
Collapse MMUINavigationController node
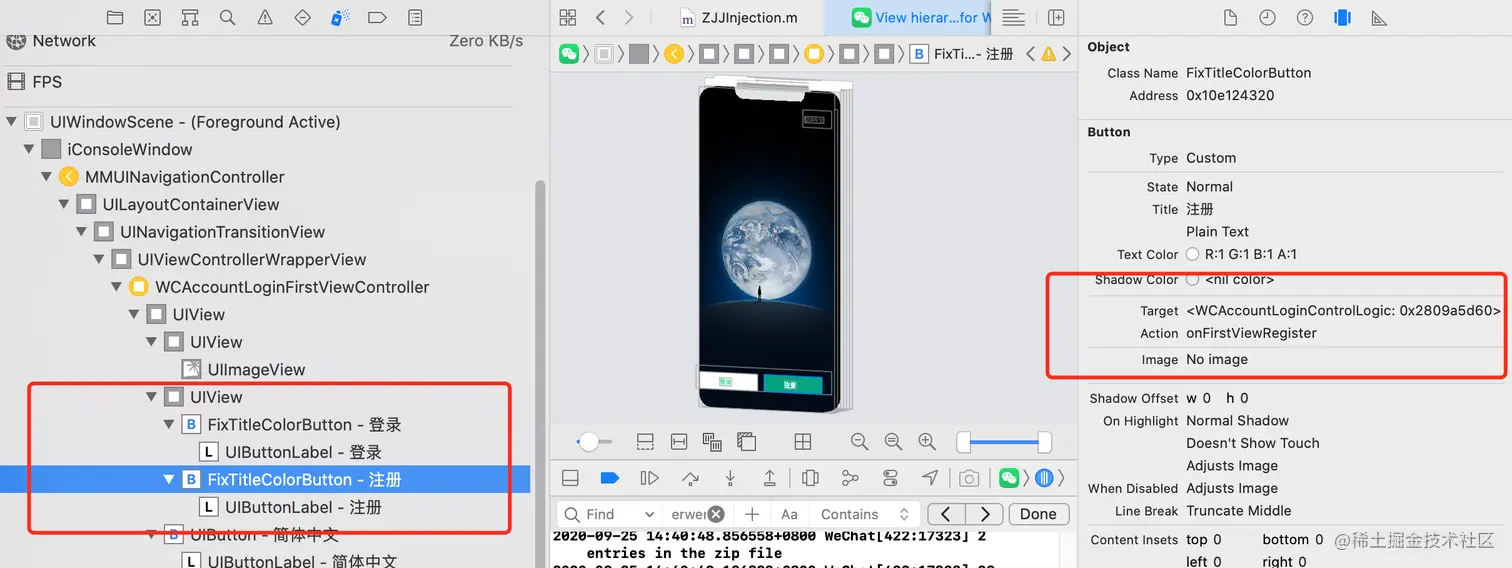click(x=47, y=177)
